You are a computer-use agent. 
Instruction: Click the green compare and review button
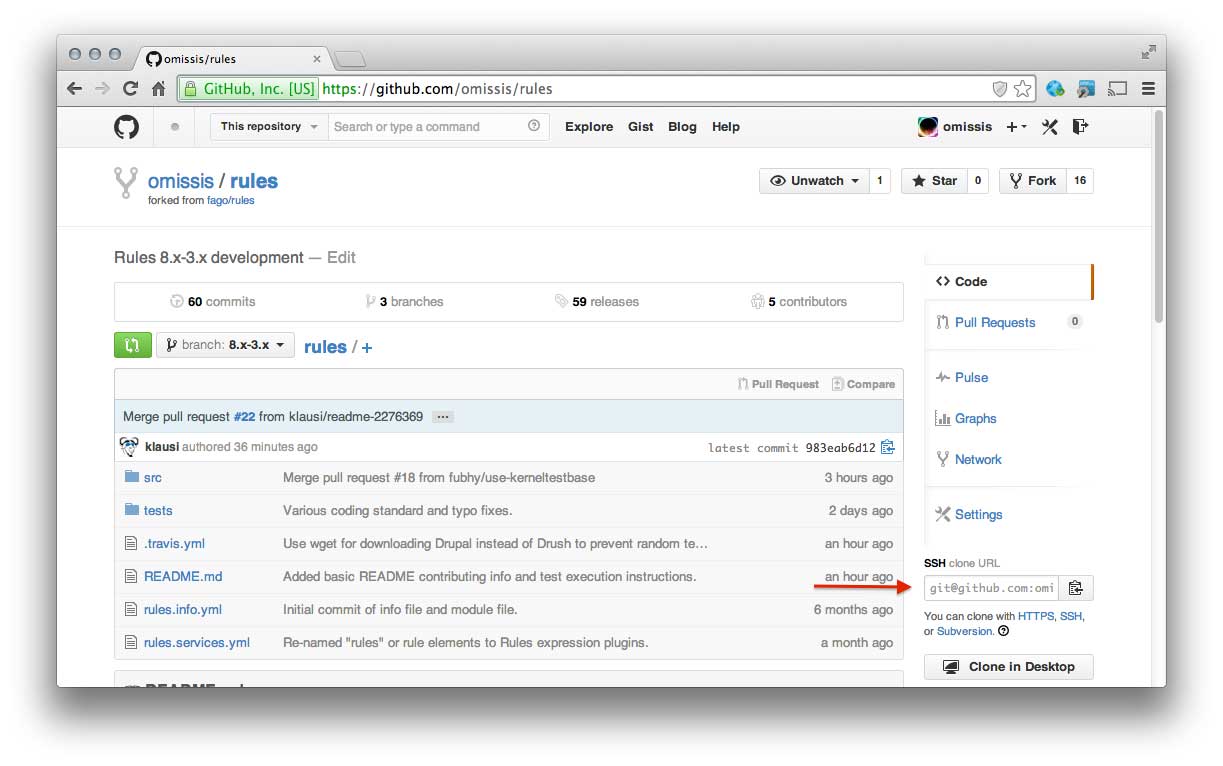point(133,345)
